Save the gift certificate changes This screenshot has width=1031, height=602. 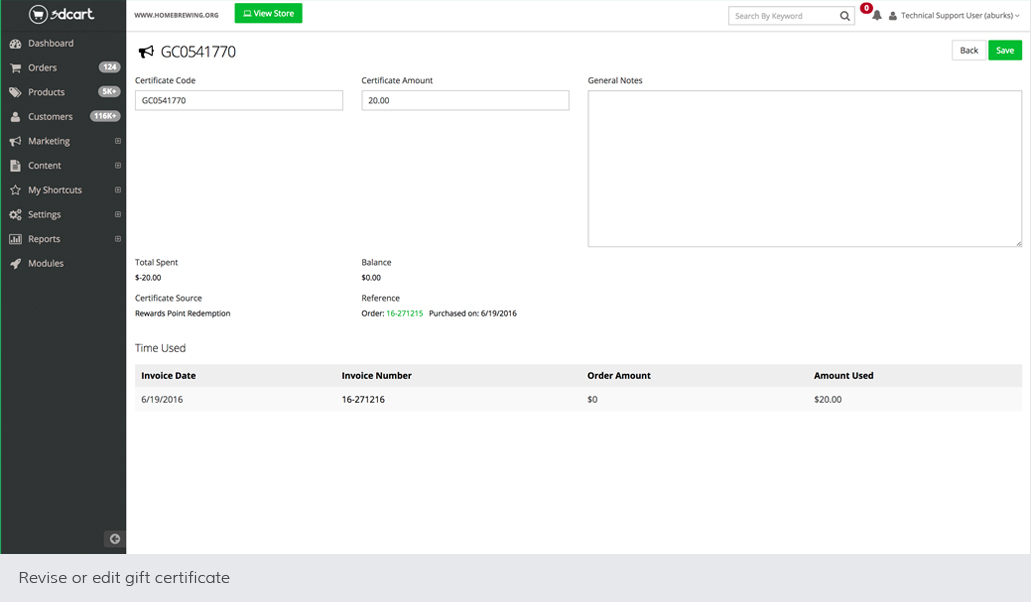click(x=1005, y=50)
